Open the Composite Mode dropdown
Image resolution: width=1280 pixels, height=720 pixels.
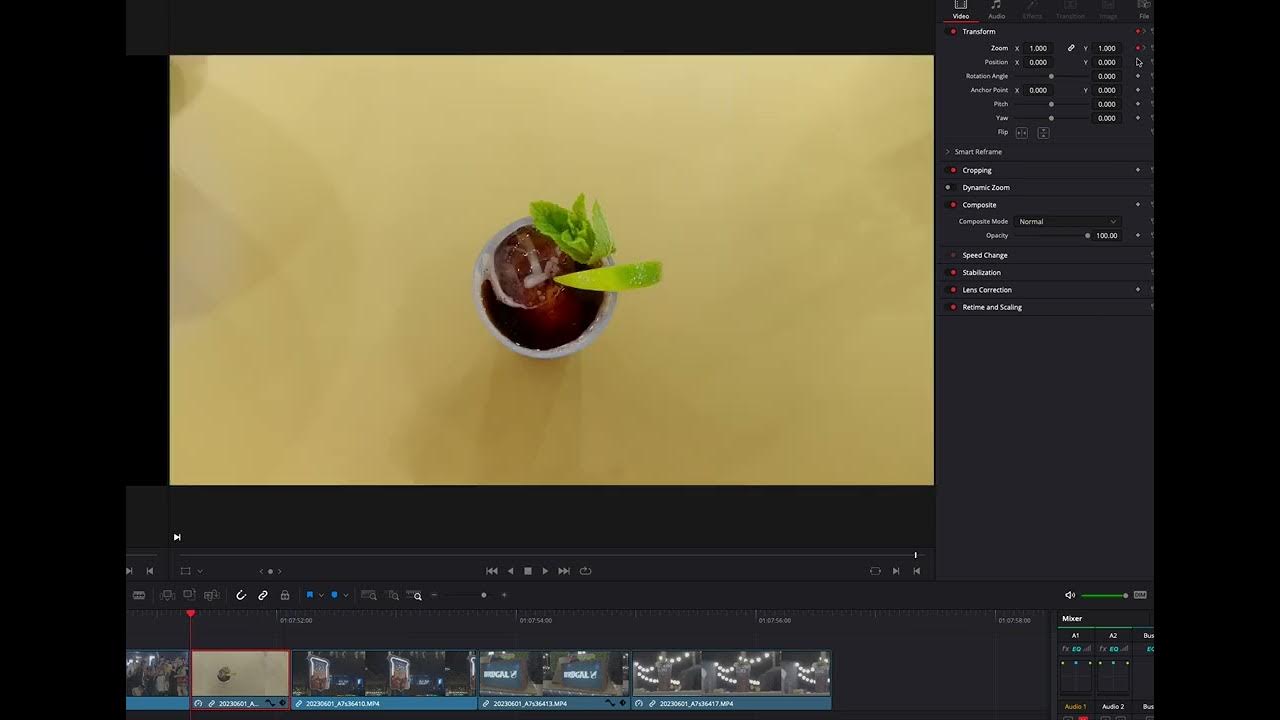coord(1066,221)
